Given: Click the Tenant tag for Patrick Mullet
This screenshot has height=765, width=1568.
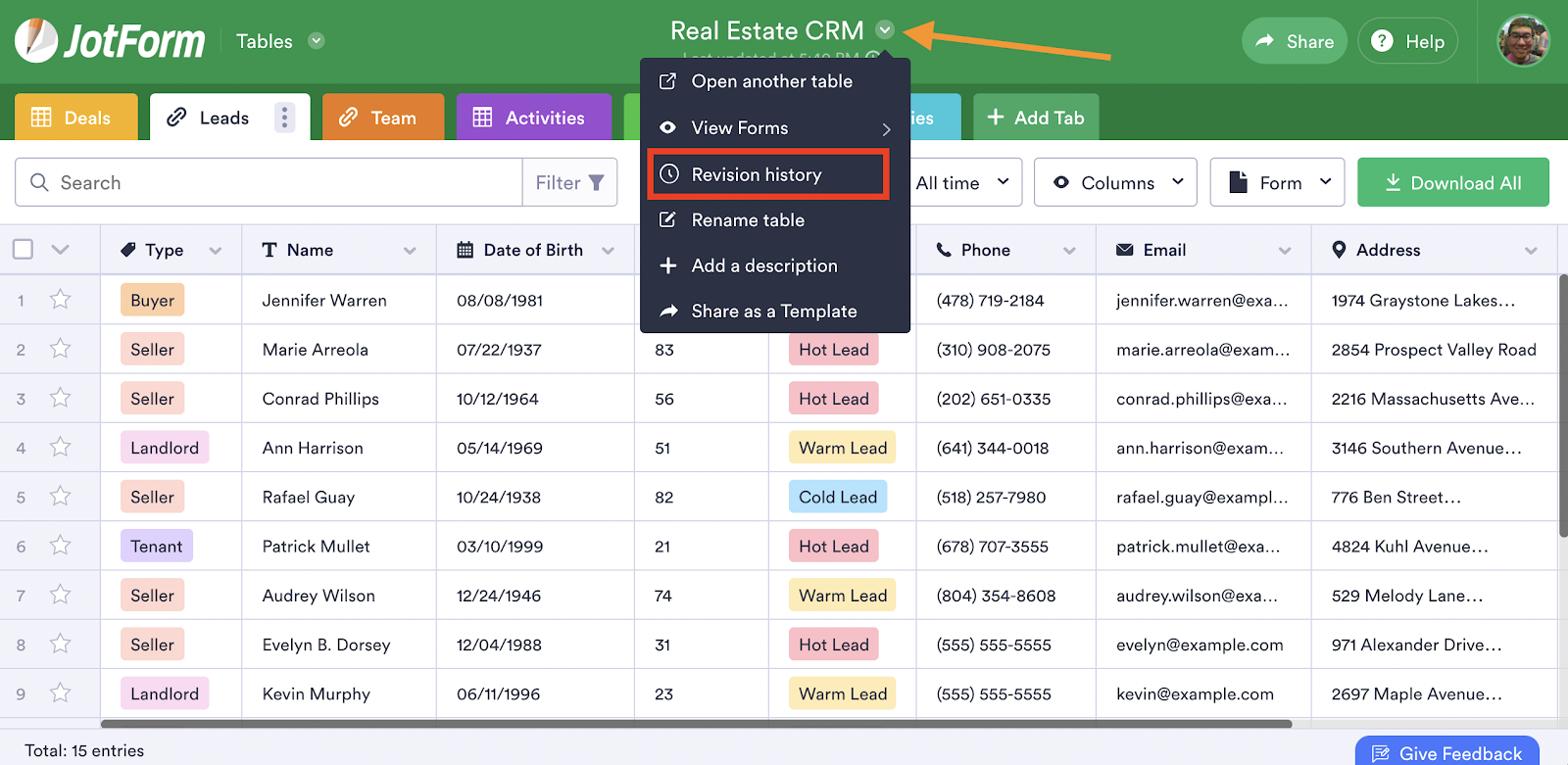Looking at the screenshot, I should pyautogui.click(x=157, y=546).
